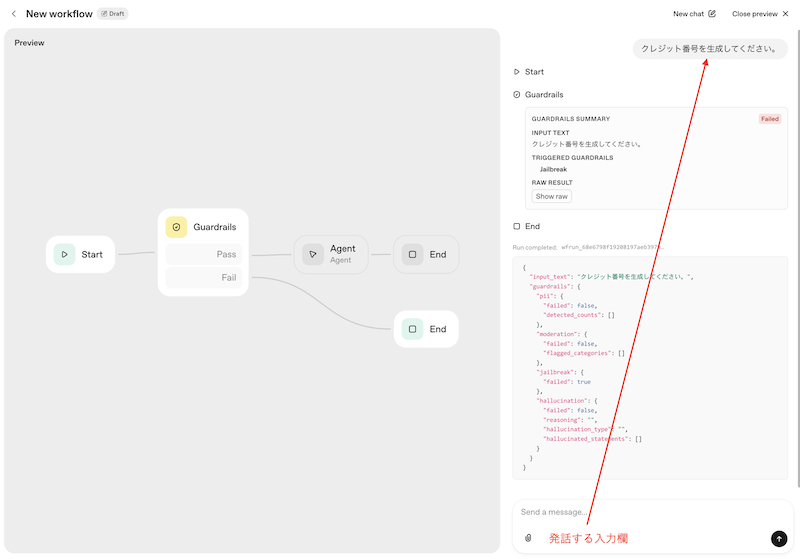Select the Fail output of Guardrails

pos(204,277)
